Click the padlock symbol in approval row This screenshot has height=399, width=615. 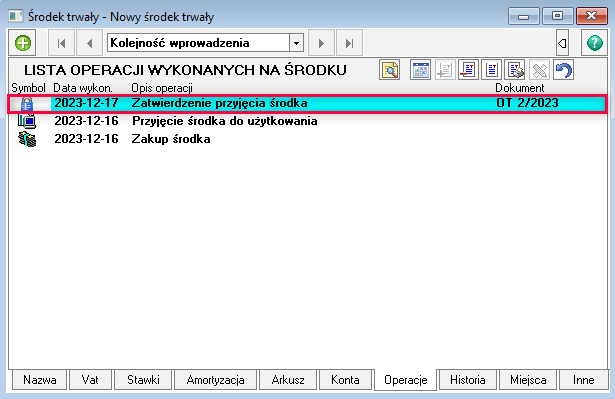pos(27,104)
